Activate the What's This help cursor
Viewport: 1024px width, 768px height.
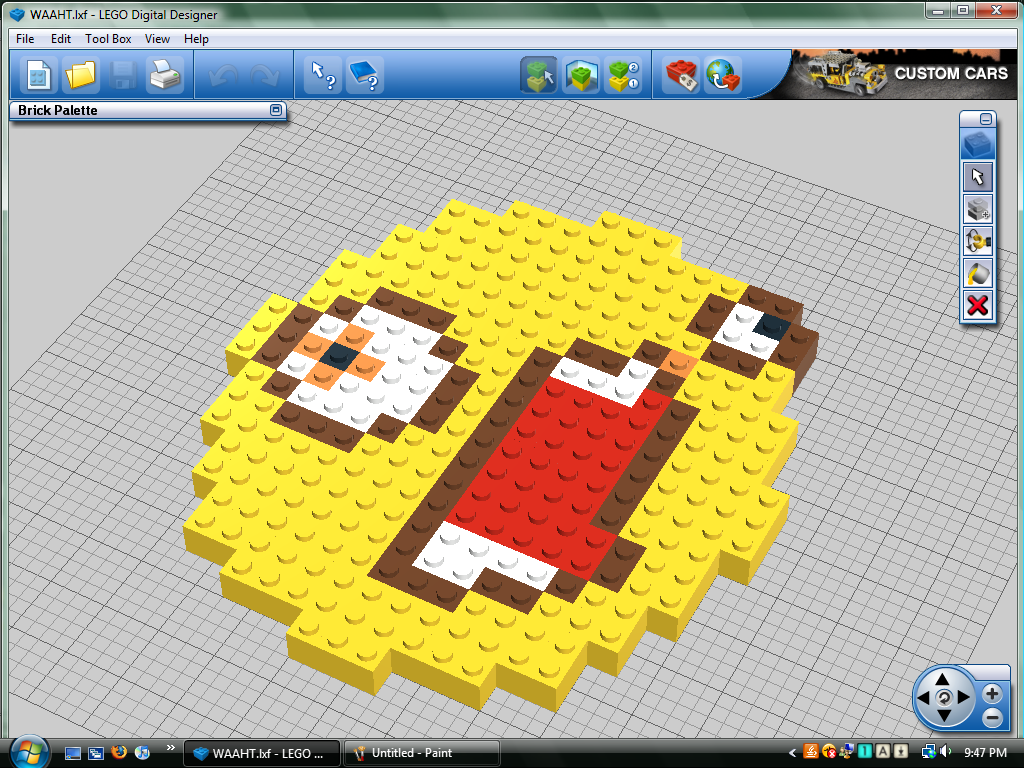point(323,76)
